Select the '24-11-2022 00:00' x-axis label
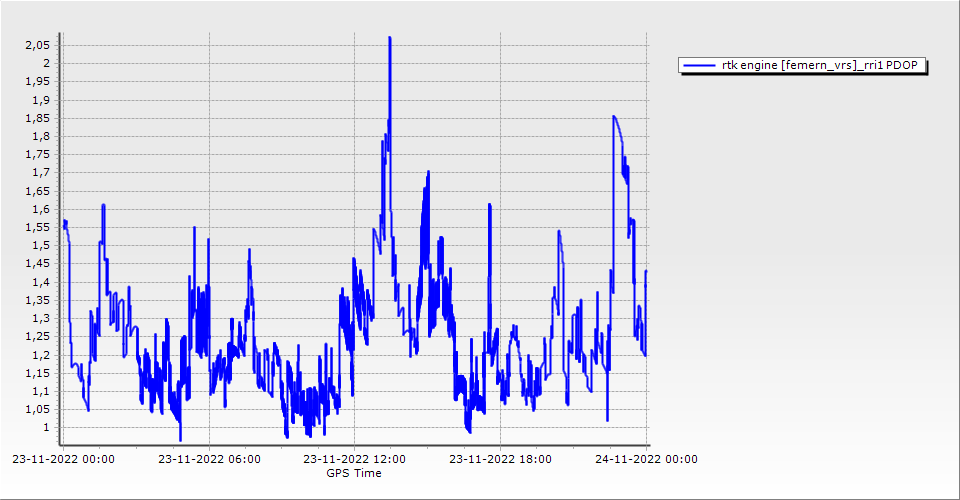 645,460
